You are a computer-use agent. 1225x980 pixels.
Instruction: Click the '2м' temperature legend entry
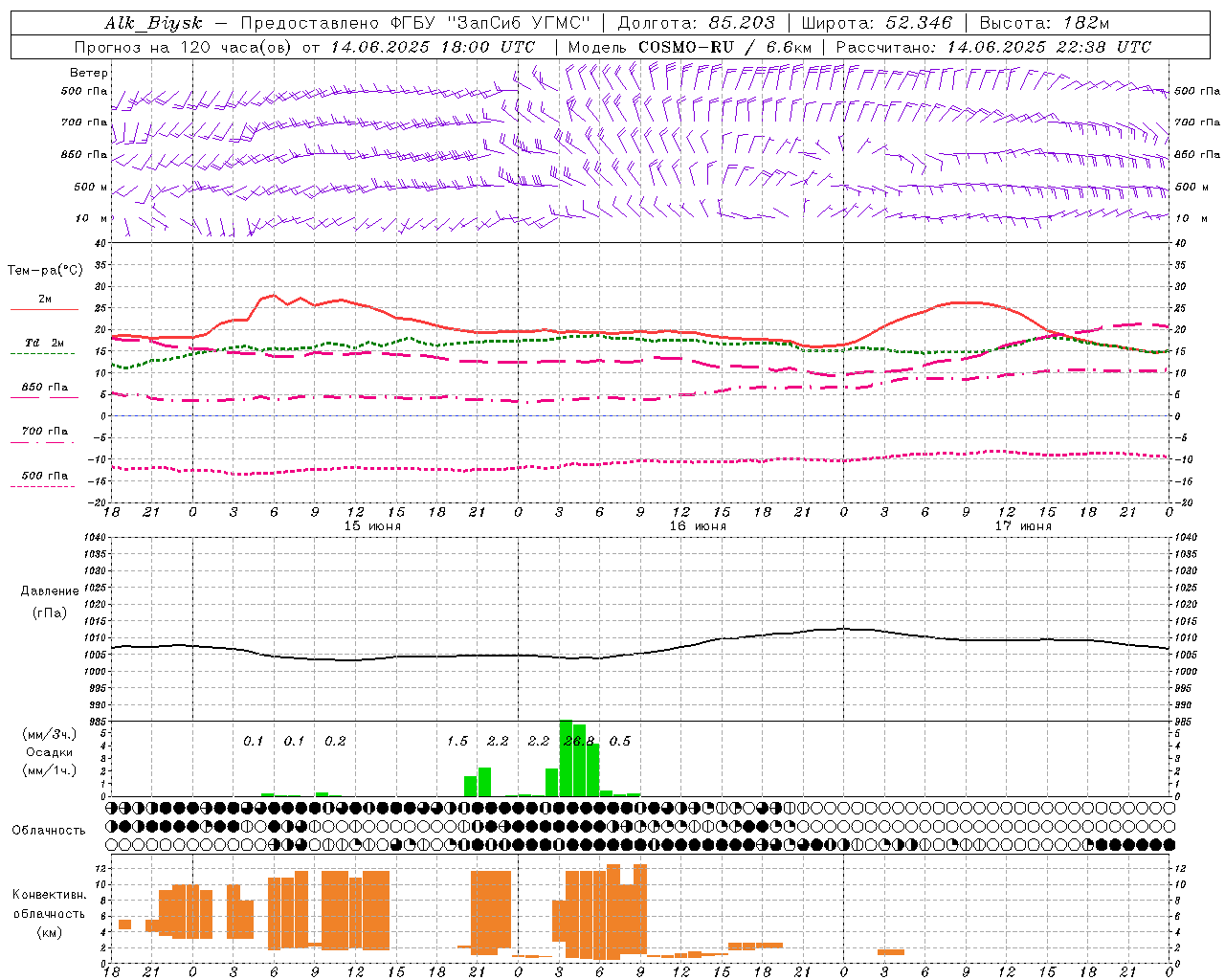(45, 300)
